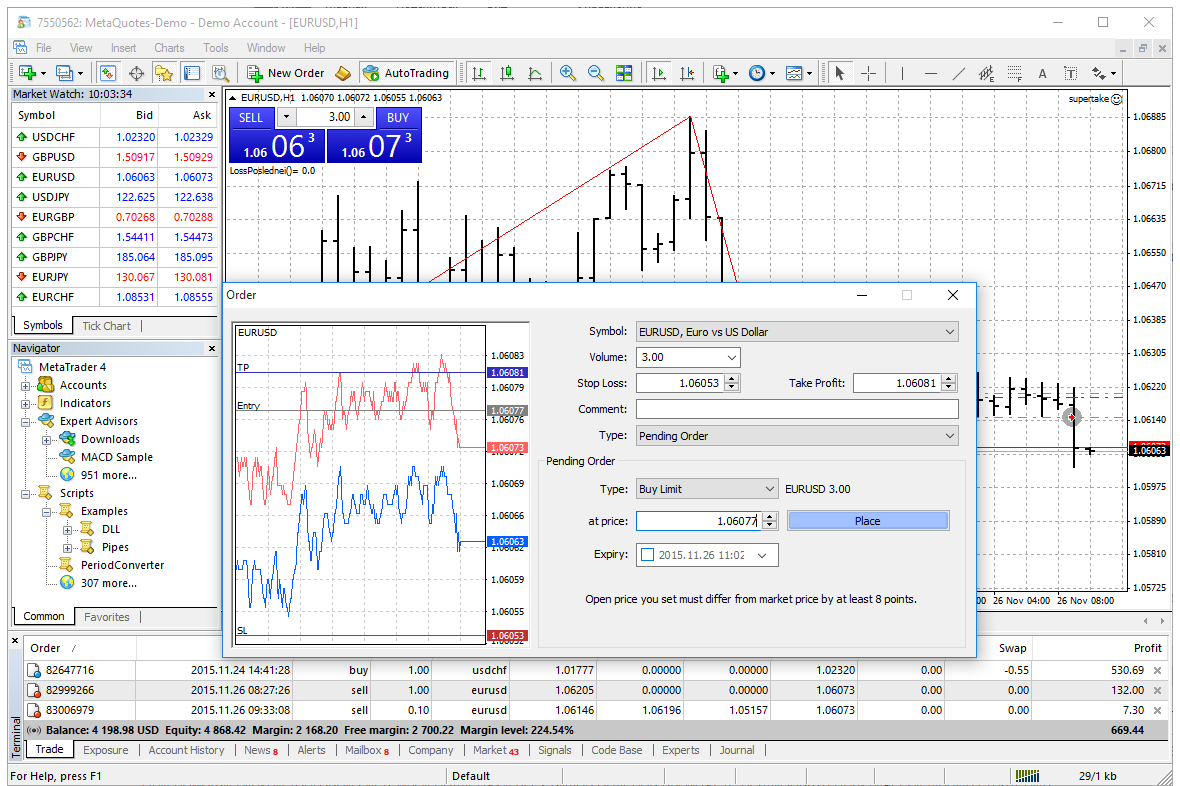Screen dimensions: 1180x786
Task: Click the Place button
Action: pyautogui.click(x=868, y=521)
